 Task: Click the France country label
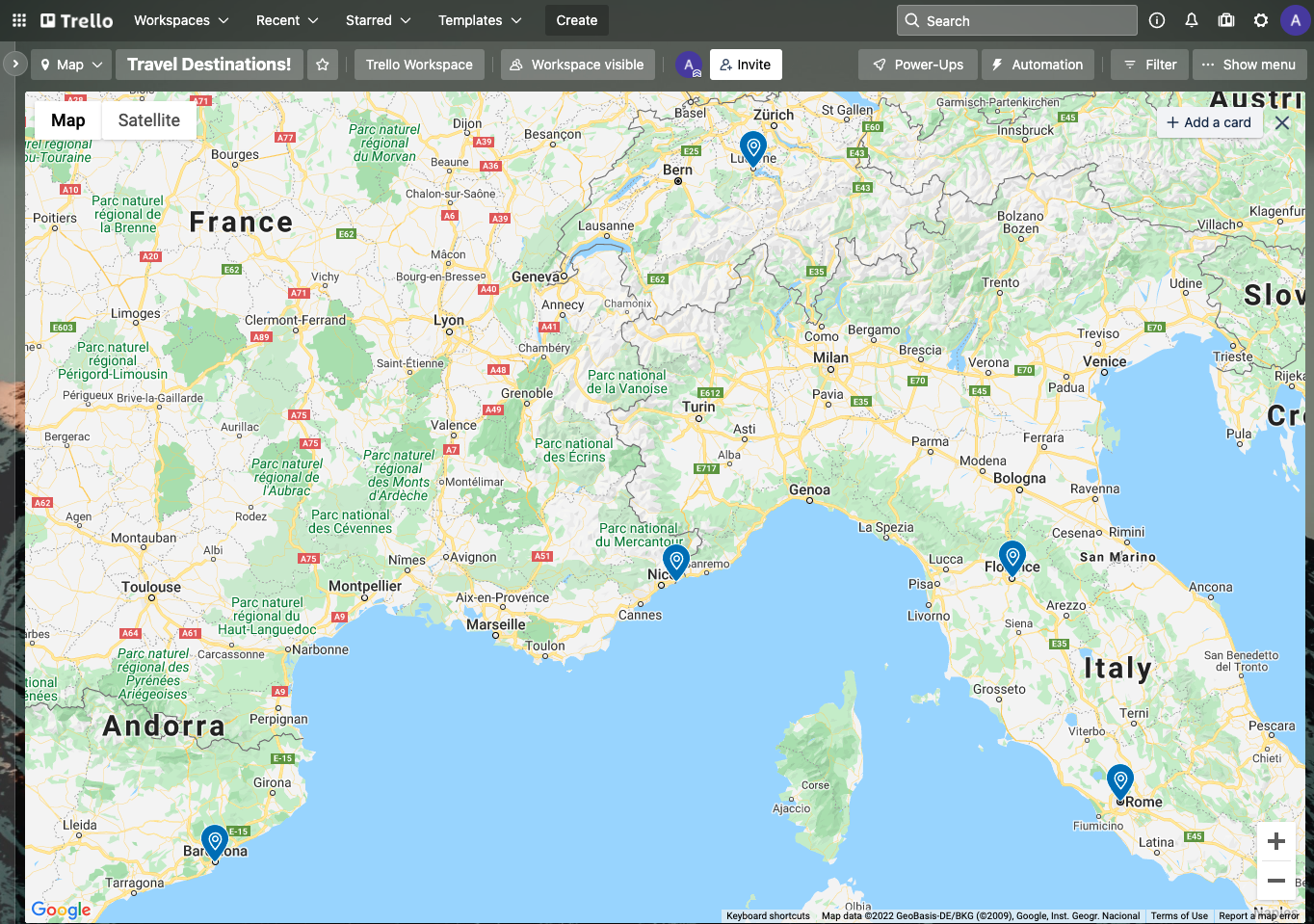(242, 223)
